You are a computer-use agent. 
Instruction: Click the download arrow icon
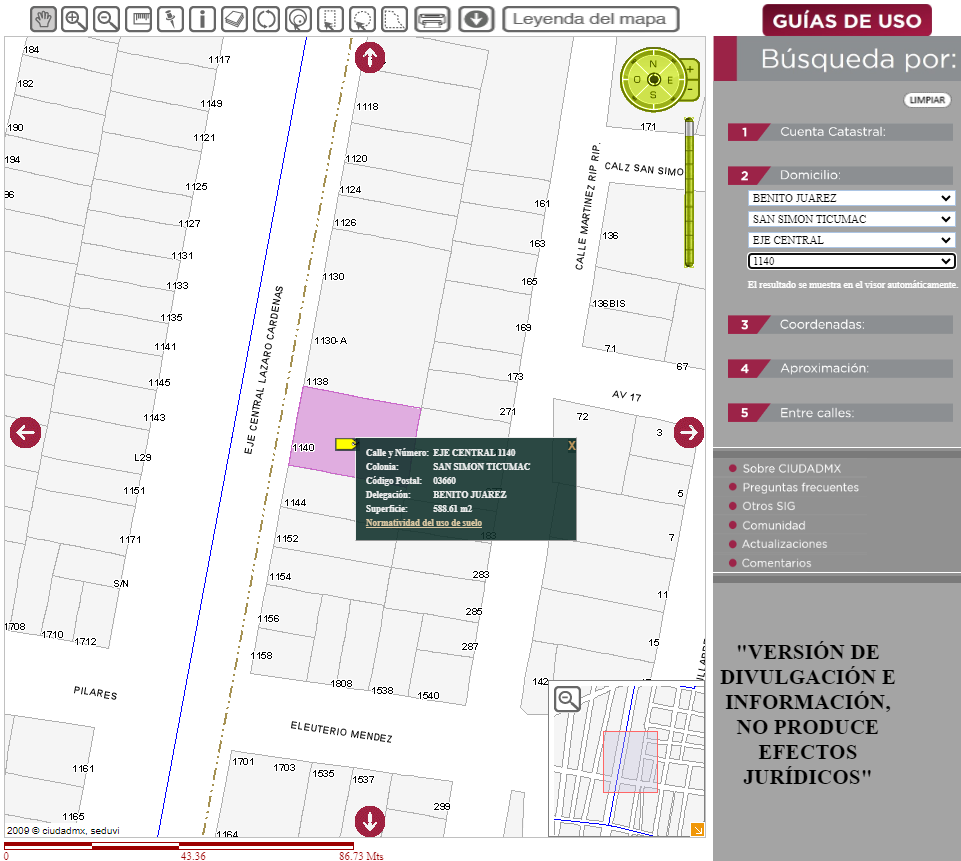pos(476,20)
